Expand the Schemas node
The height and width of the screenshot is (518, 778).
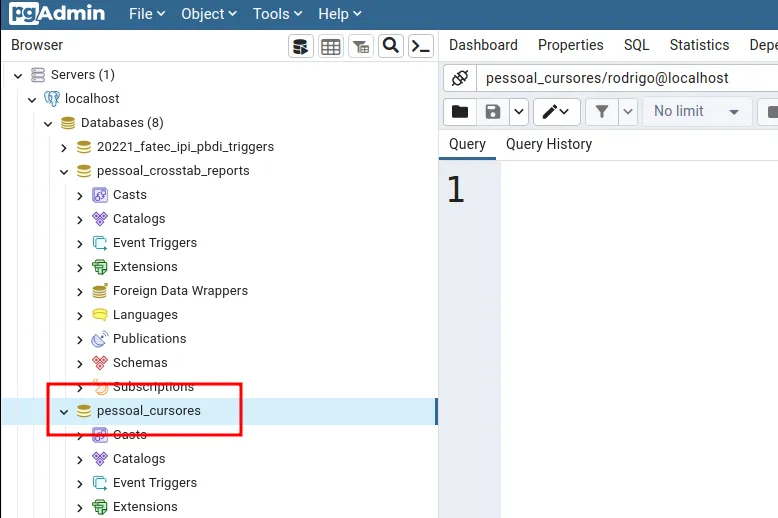click(x=80, y=364)
